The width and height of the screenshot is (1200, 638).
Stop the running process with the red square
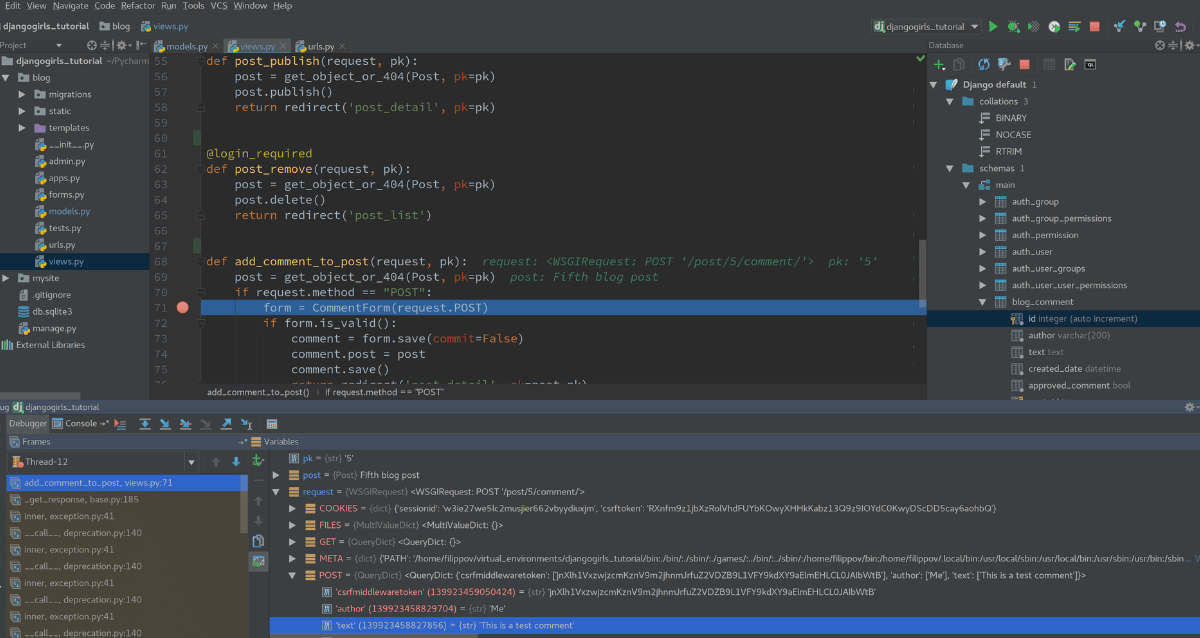pos(1094,26)
